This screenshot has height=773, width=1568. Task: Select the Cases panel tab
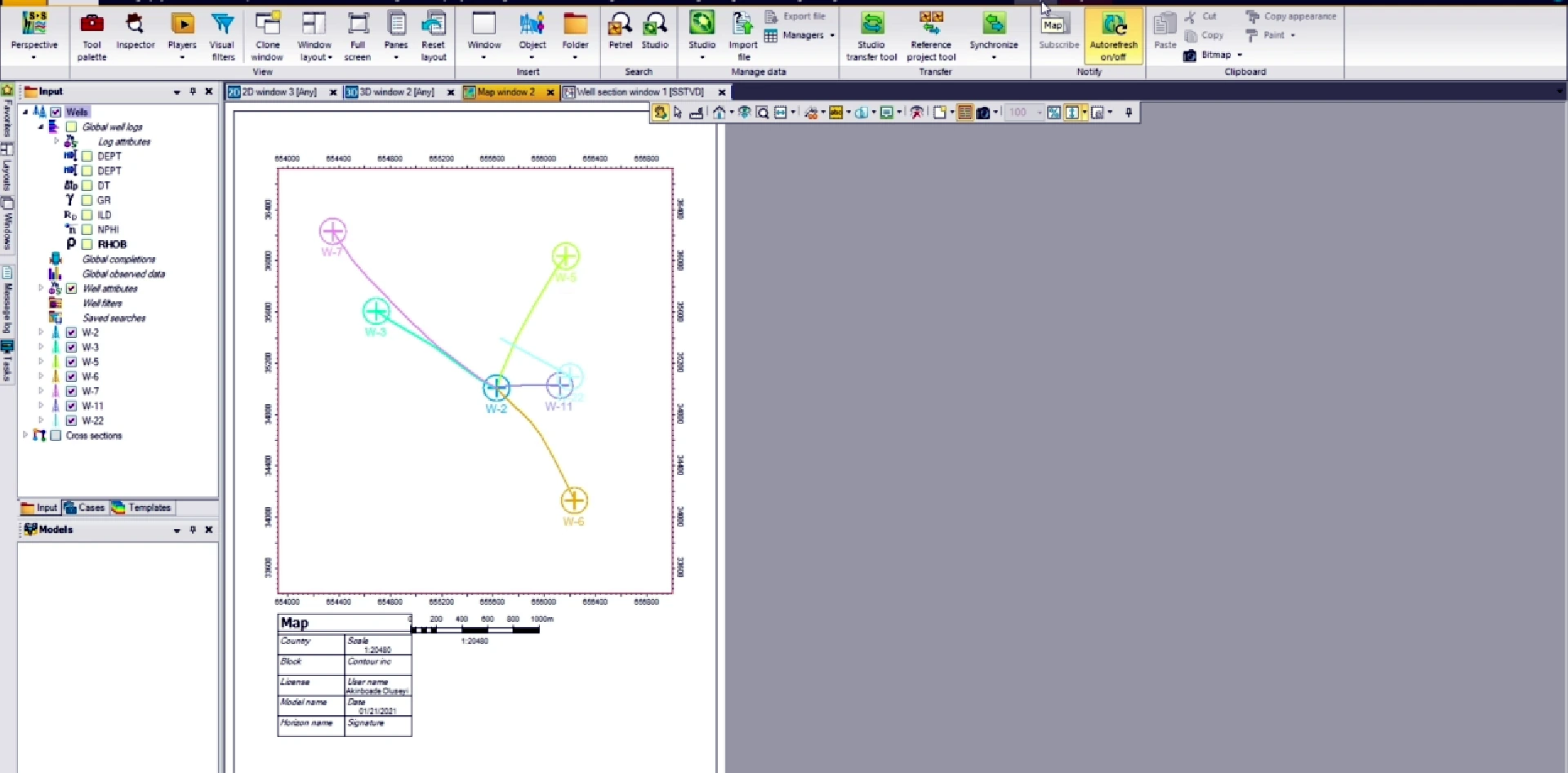[85, 508]
